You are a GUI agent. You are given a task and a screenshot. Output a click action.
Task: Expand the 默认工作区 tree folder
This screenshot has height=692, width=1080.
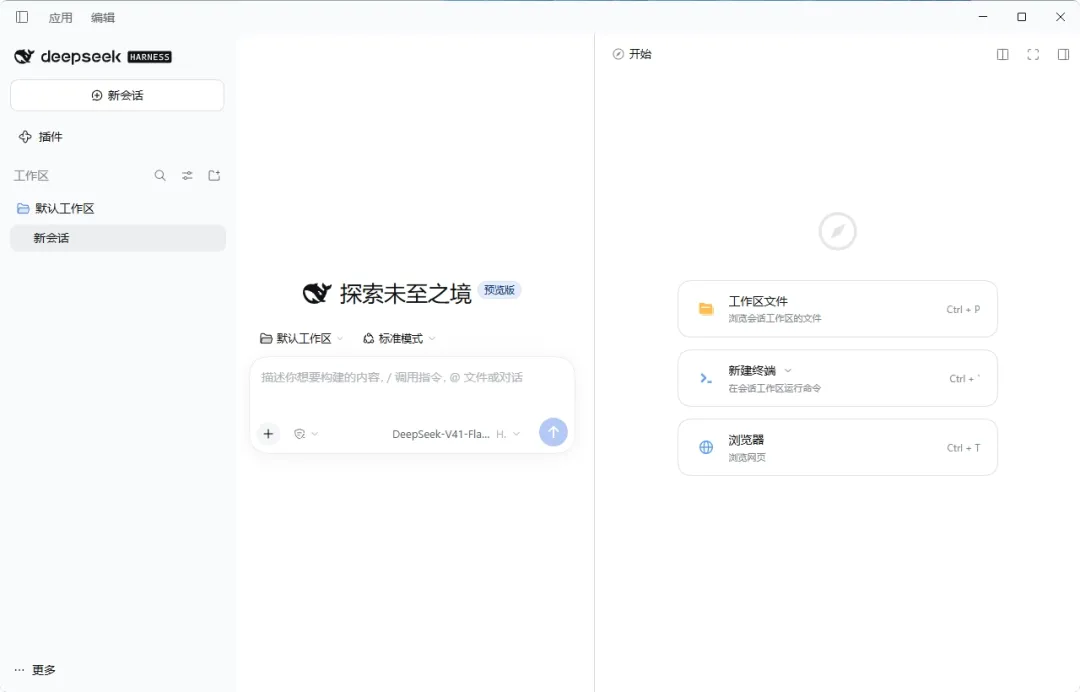(x=55, y=209)
